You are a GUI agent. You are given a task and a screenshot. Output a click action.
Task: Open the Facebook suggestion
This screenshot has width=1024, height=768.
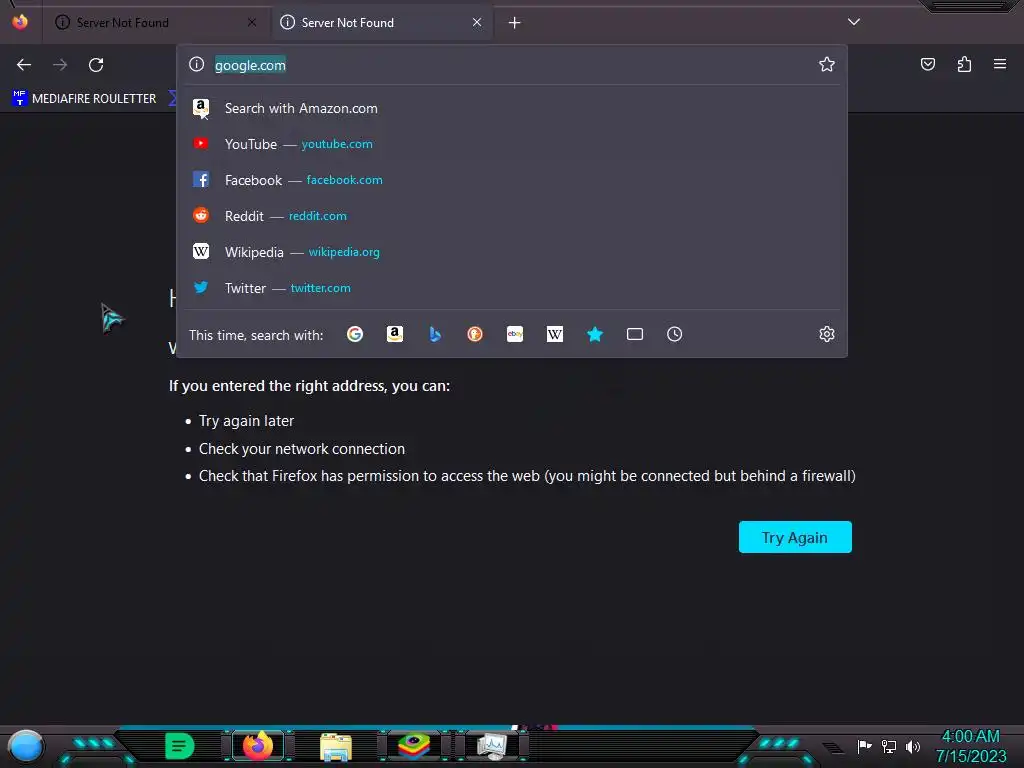pos(511,180)
